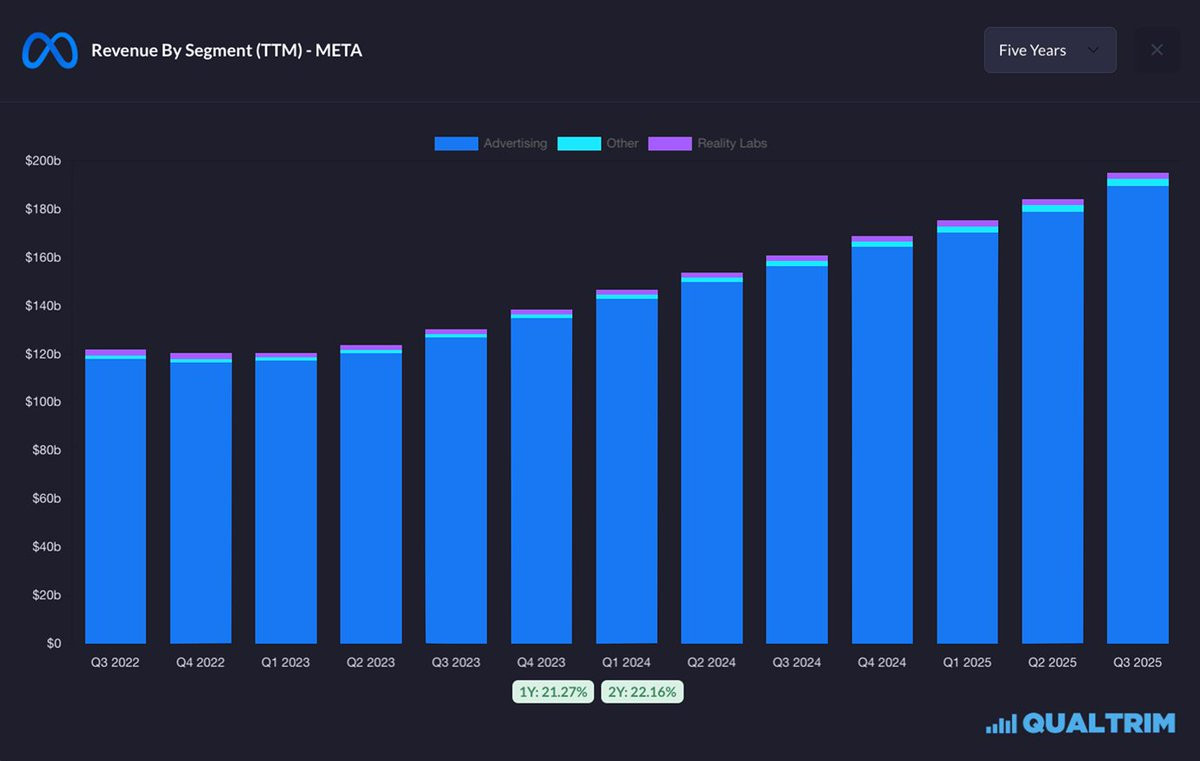Screen dimensions: 1200x761
Task: Select the Q2 2025 revenue bar
Action: tap(1053, 421)
